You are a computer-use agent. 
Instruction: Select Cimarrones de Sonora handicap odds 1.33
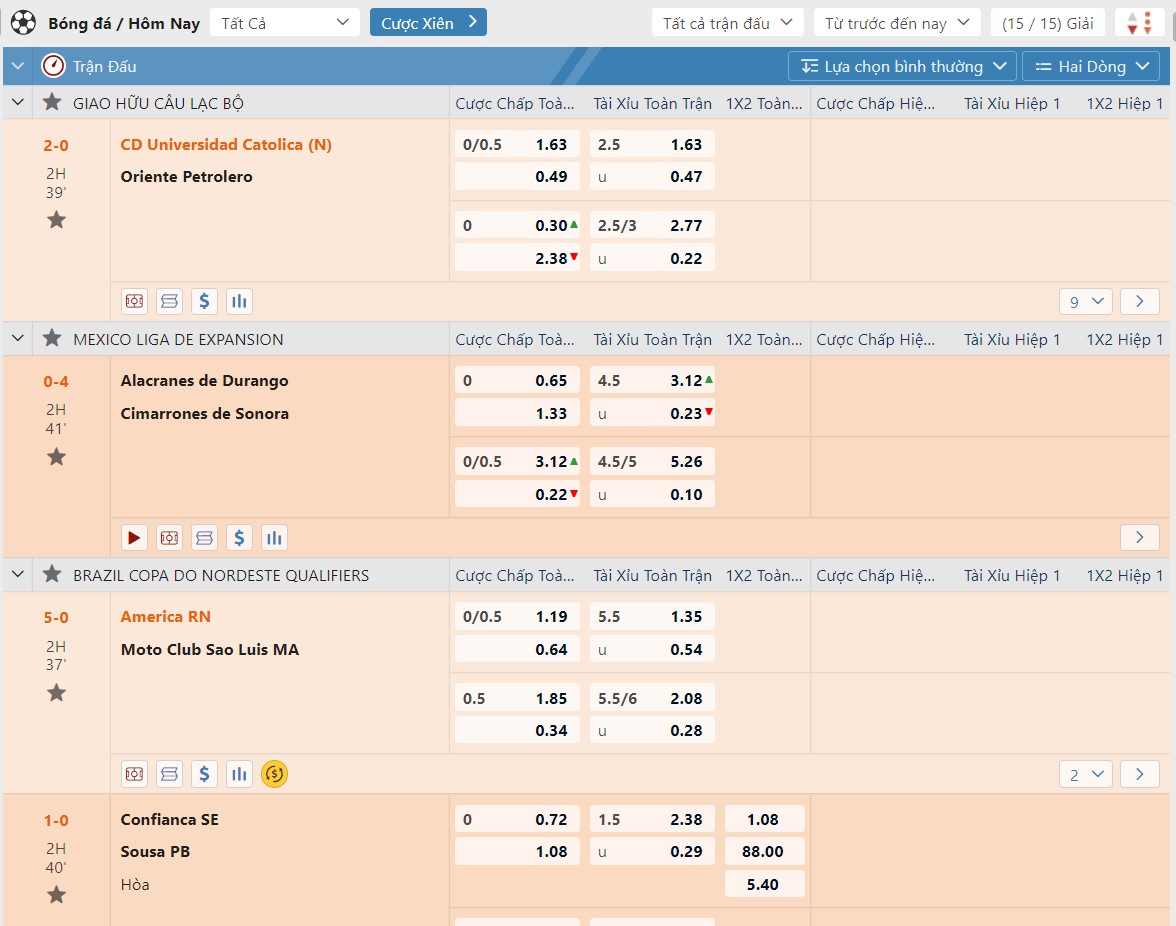point(518,413)
